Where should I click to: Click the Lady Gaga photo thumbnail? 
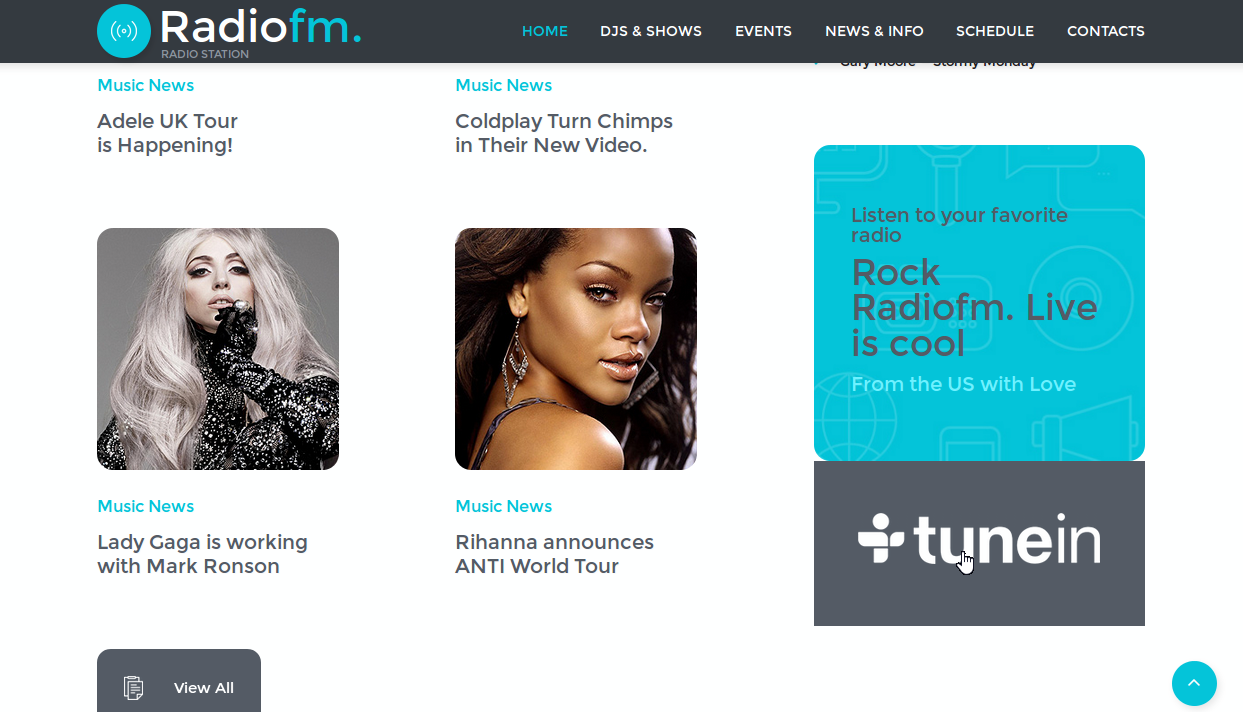tap(218, 349)
